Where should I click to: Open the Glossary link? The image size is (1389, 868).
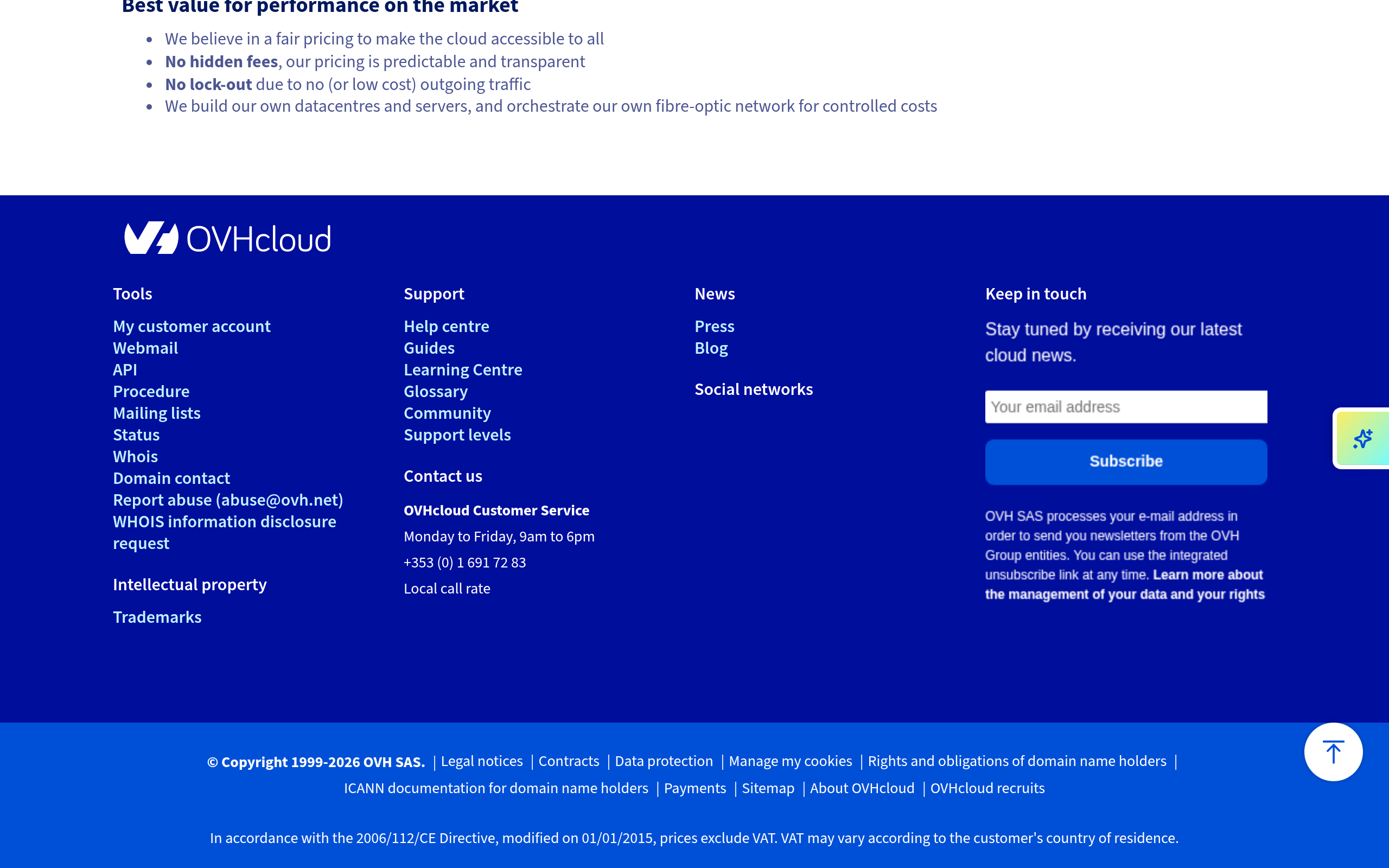coord(436,392)
